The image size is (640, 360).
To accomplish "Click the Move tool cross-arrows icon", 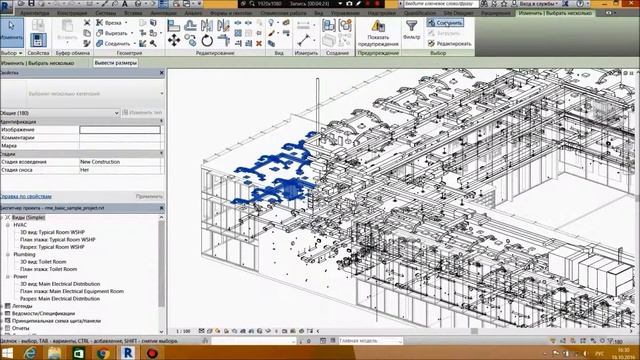I will 174,40.
